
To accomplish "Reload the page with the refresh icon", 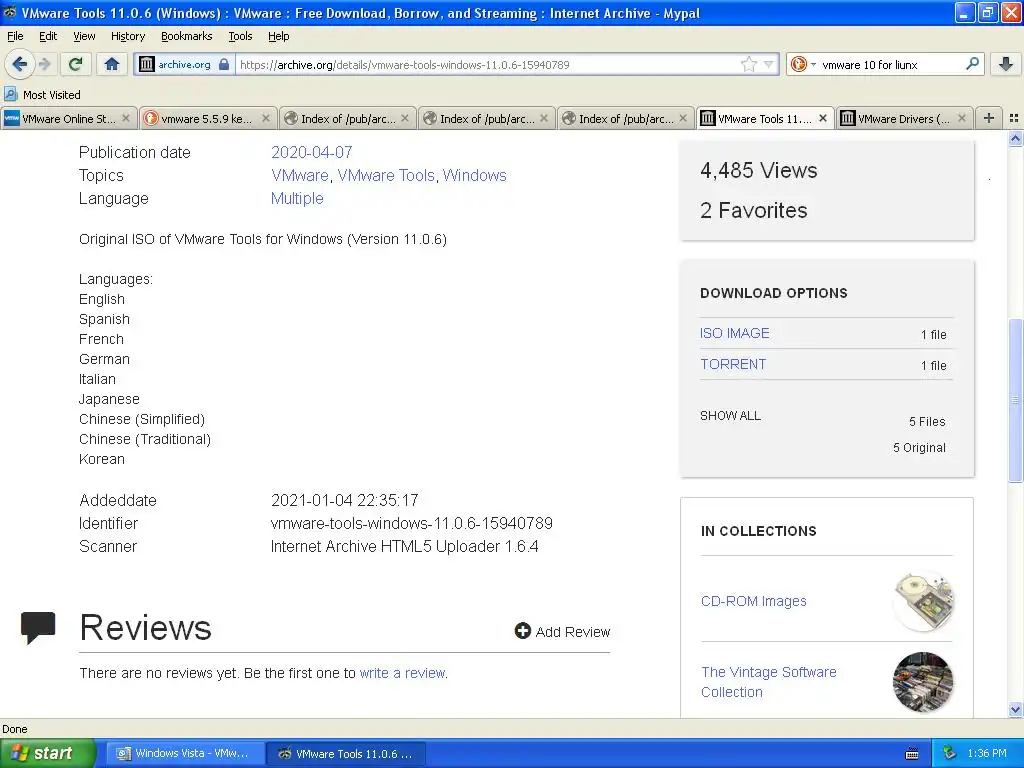I will click(x=76, y=64).
